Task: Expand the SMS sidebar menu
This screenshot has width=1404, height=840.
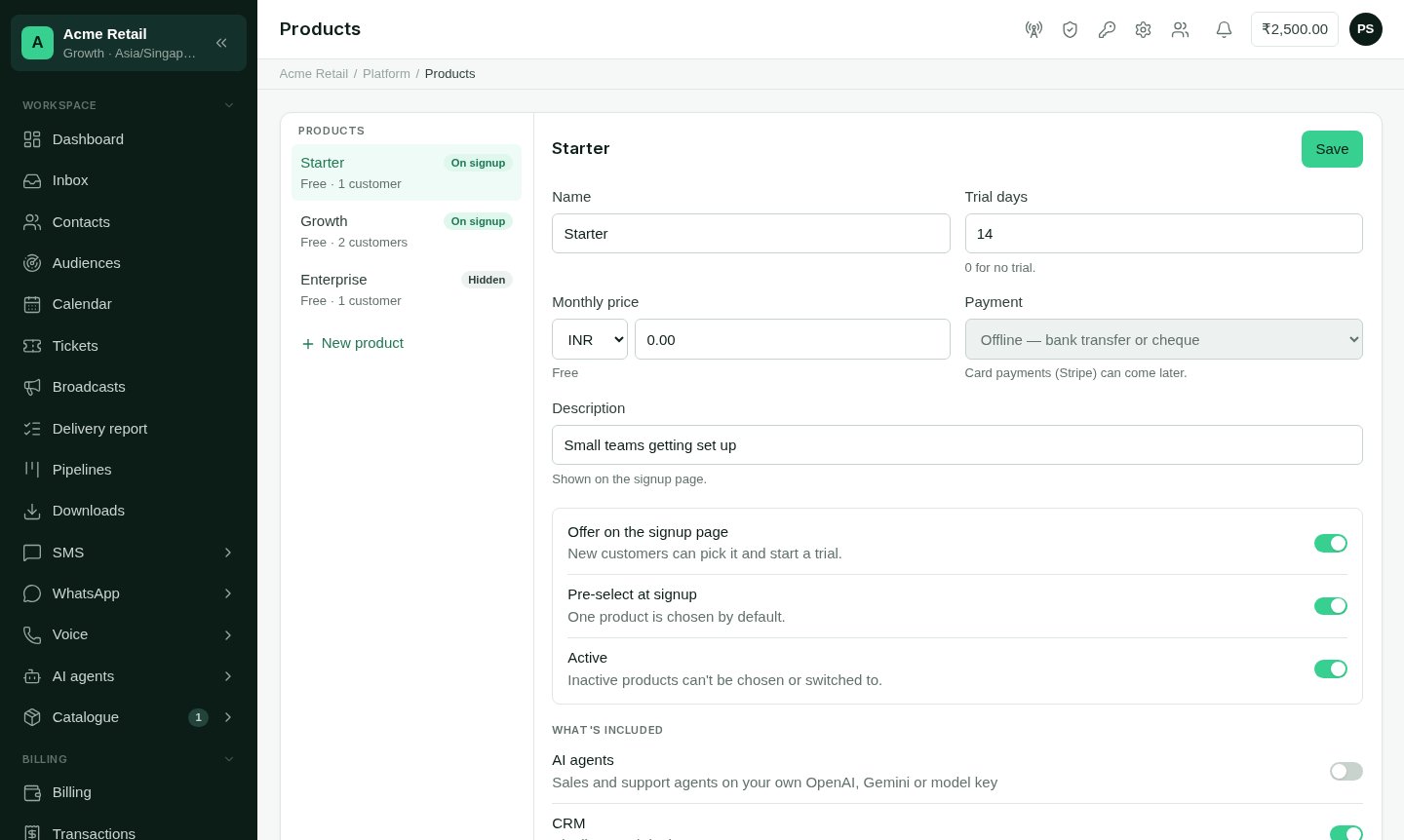Action: pyautogui.click(x=129, y=553)
